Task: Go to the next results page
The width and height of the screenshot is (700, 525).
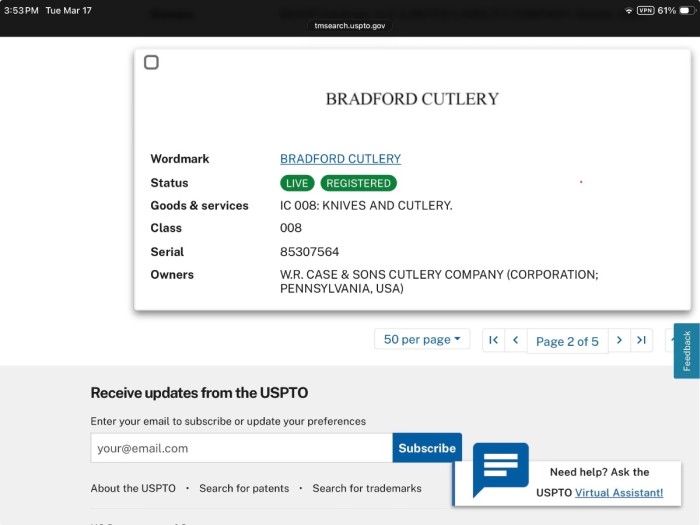Action: (x=619, y=341)
